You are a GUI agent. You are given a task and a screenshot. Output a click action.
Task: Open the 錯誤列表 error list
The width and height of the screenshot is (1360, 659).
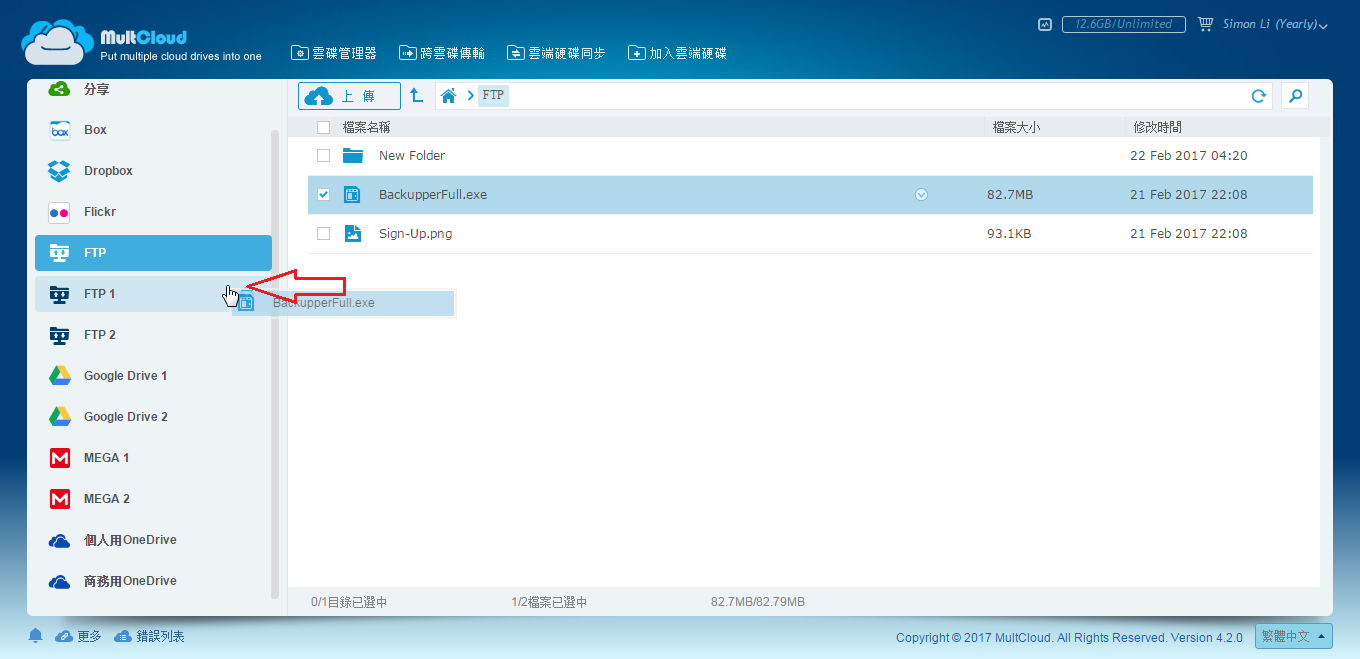[x=149, y=636]
